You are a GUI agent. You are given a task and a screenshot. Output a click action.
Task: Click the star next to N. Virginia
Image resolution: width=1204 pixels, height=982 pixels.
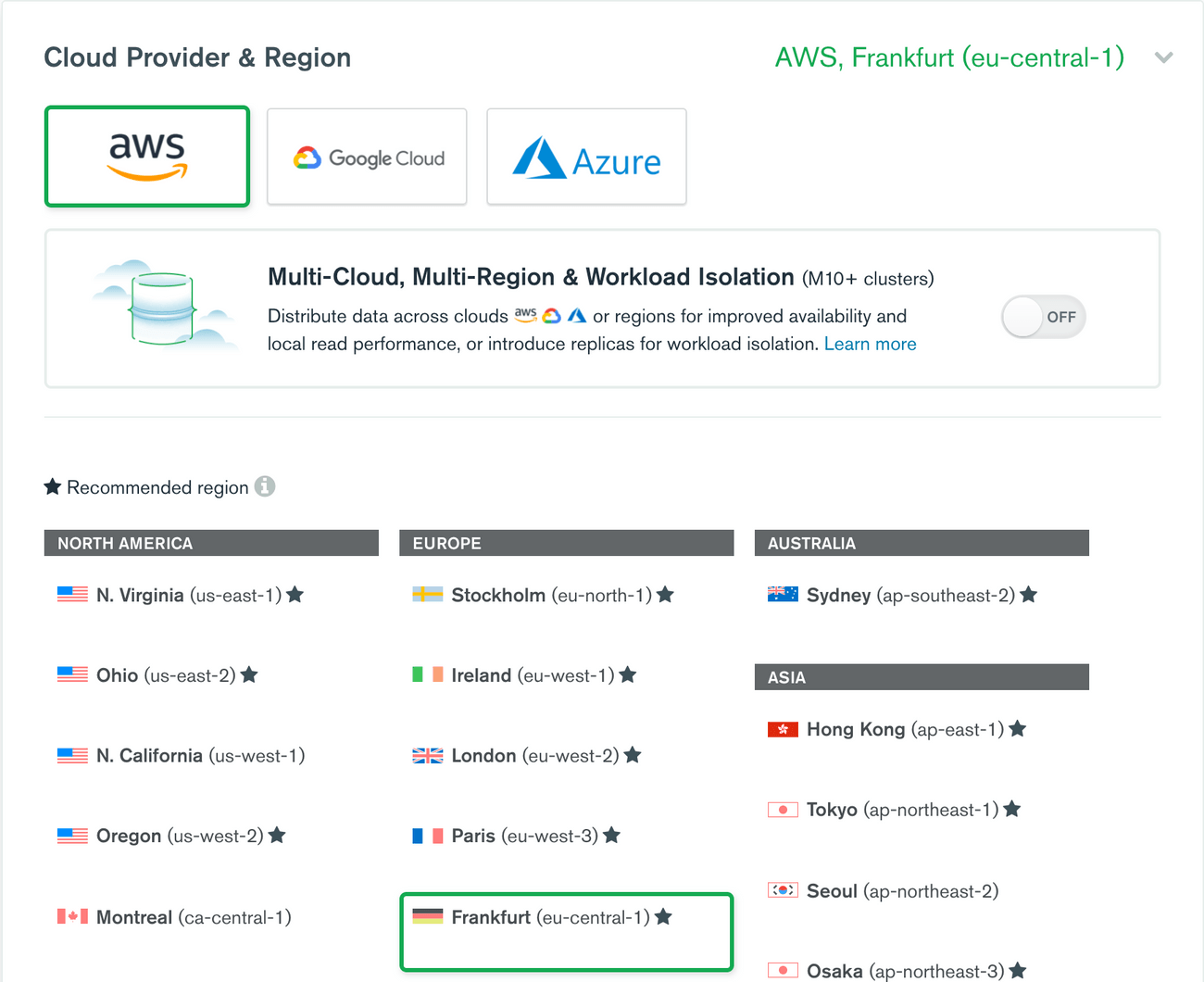click(295, 594)
